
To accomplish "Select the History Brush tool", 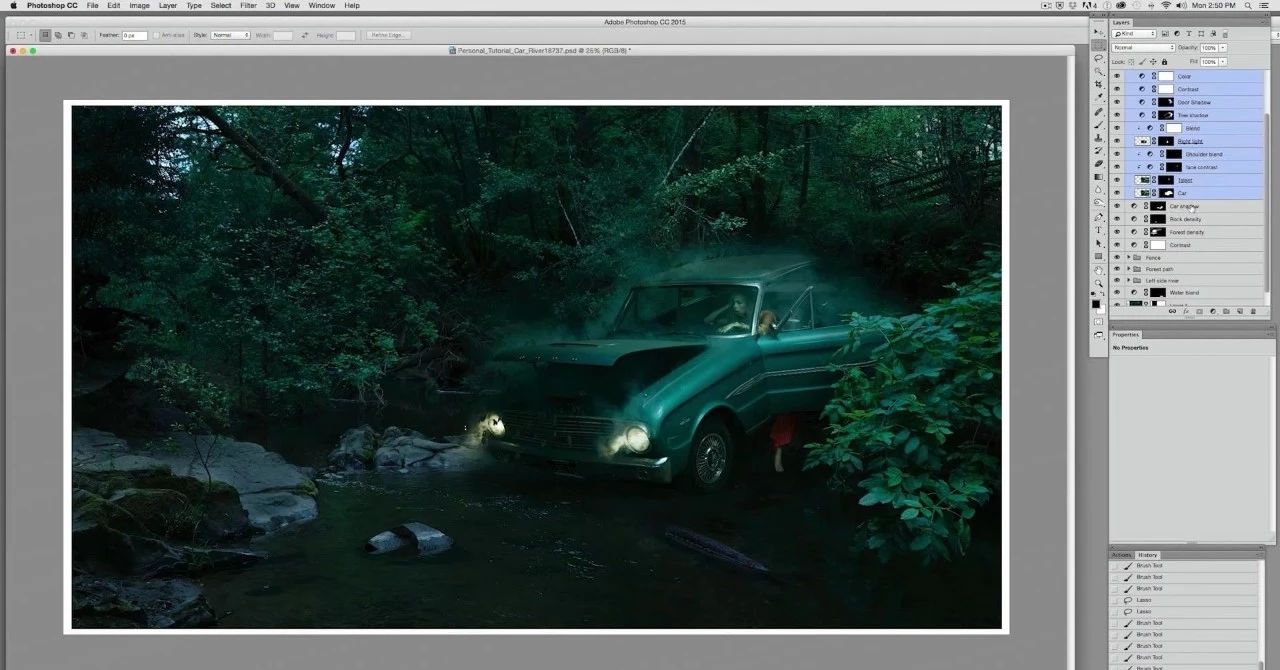I will tap(1098, 150).
